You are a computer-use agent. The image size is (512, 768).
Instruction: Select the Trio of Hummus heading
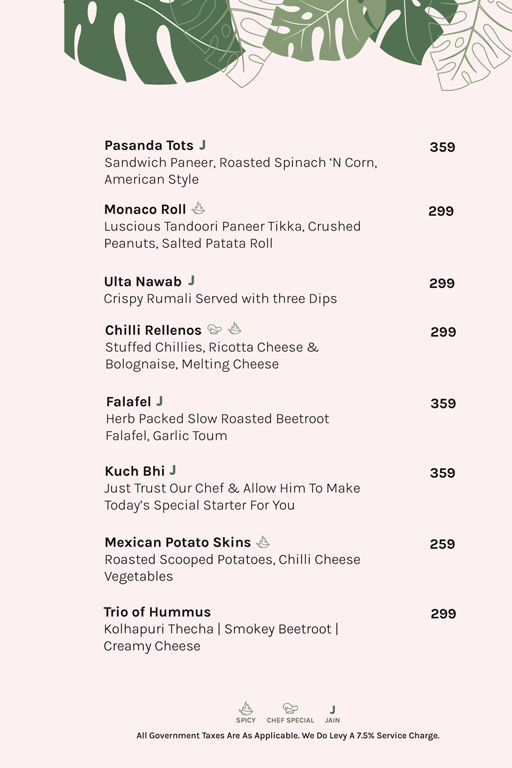pos(157,612)
